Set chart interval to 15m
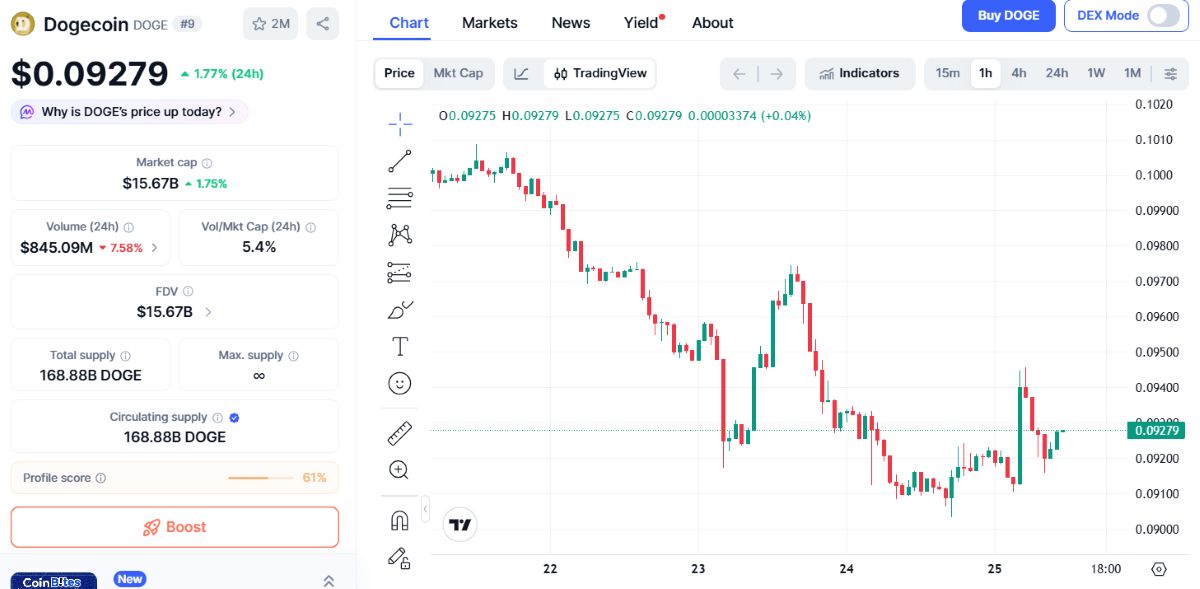This screenshot has width=1200, height=589. (948, 73)
